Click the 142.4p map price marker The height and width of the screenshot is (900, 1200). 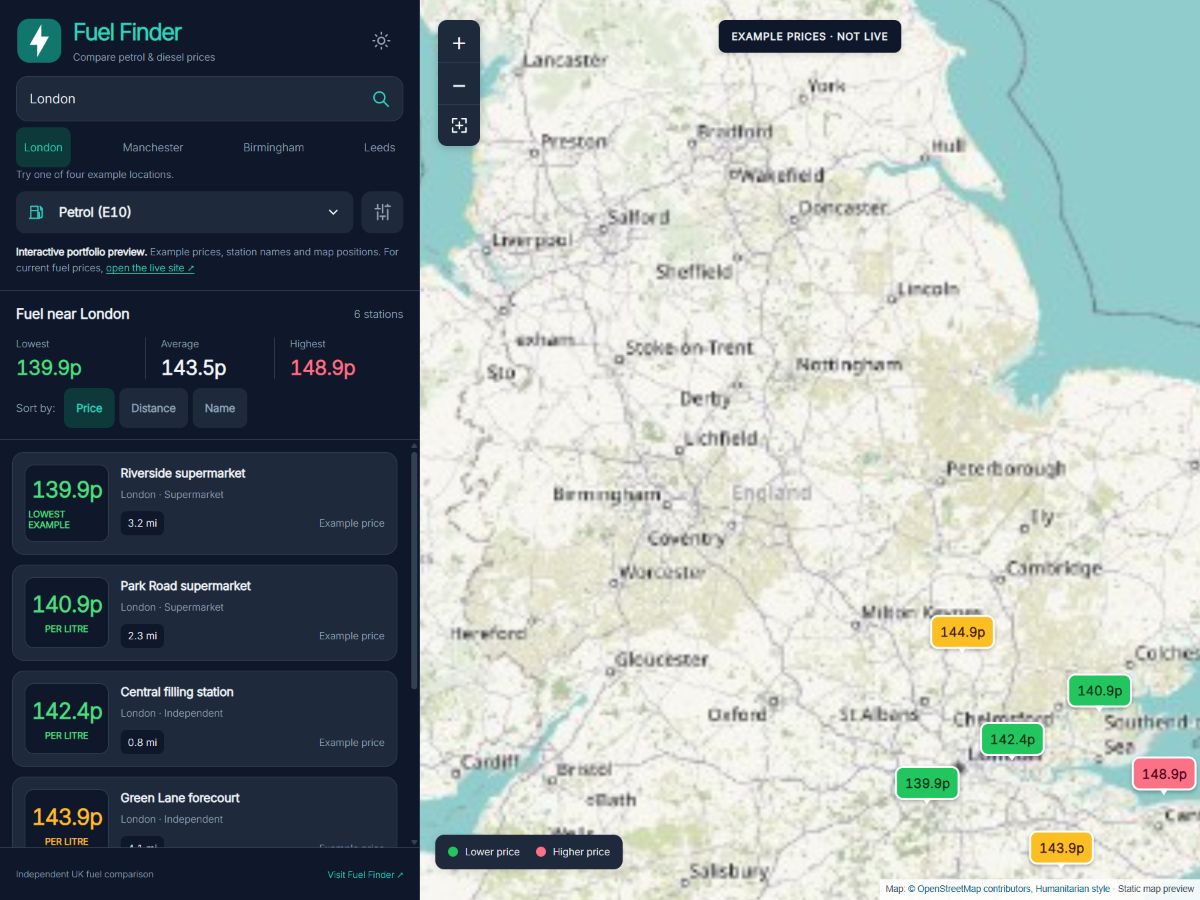[x=1012, y=740]
